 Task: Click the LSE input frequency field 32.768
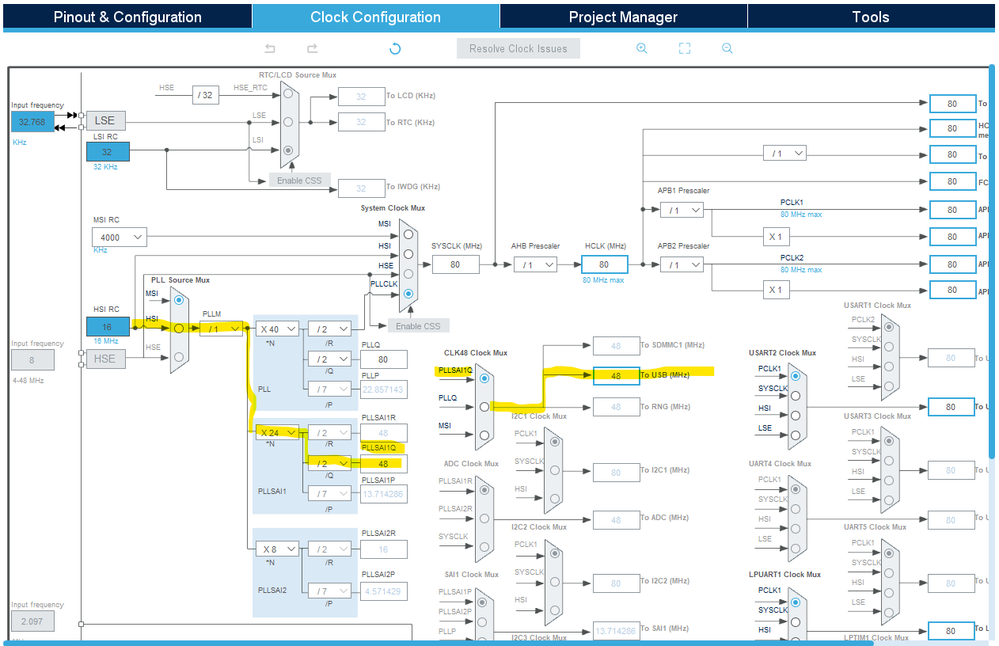tap(32, 122)
